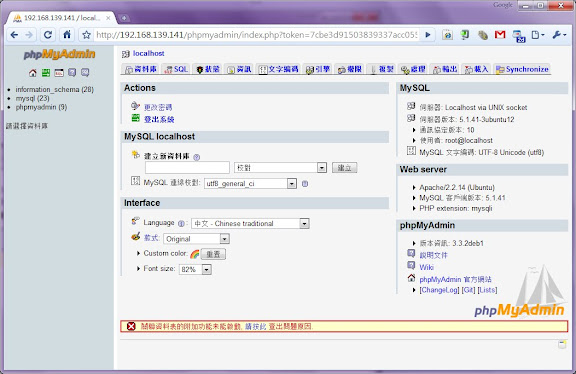Viewport: 576px width, 374px height.
Task: Open the phpMyAdmin 官方網站 link
Action: coord(456,279)
